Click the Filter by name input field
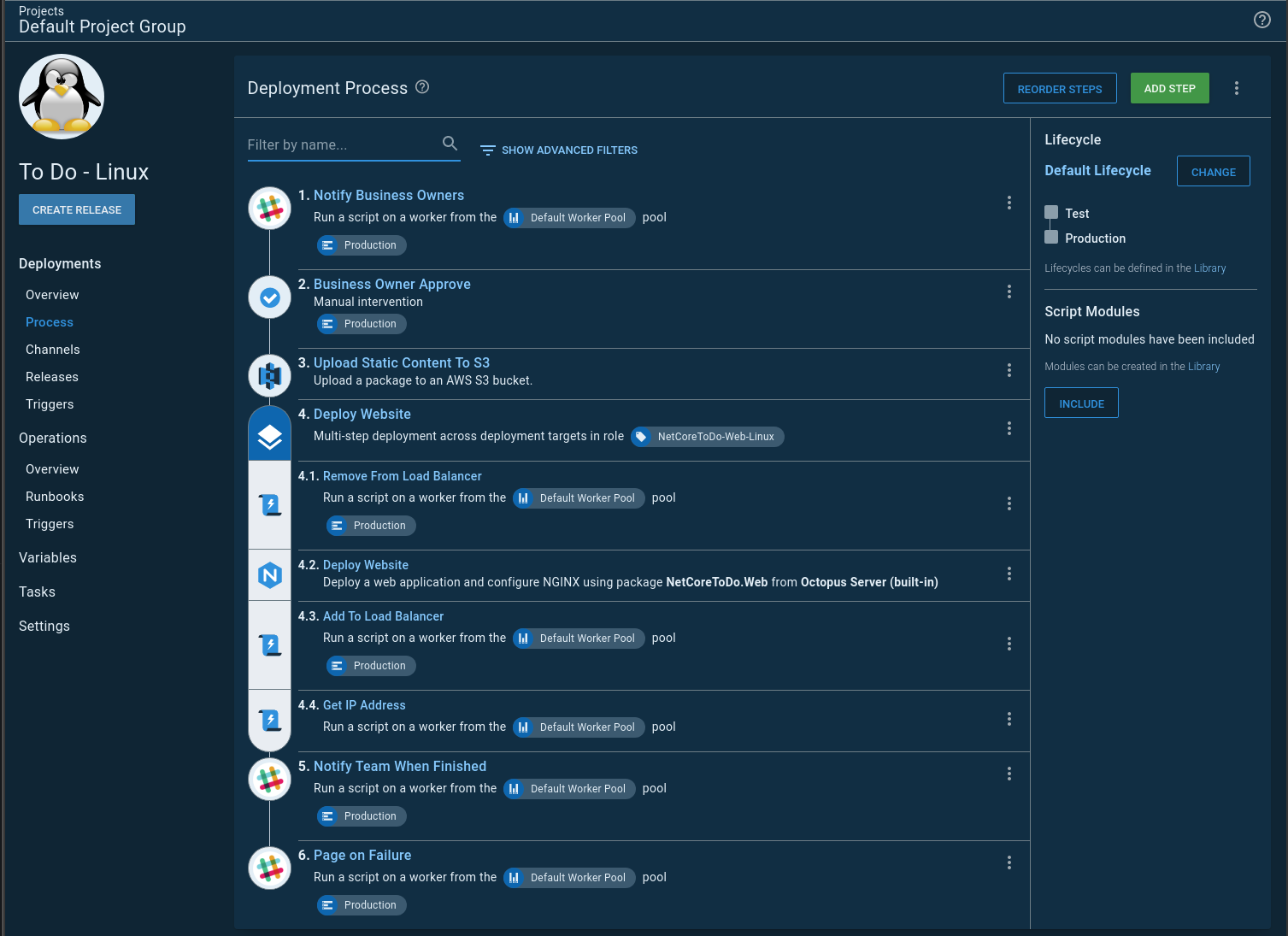This screenshot has width=1288, height=936. click(342, 145)
